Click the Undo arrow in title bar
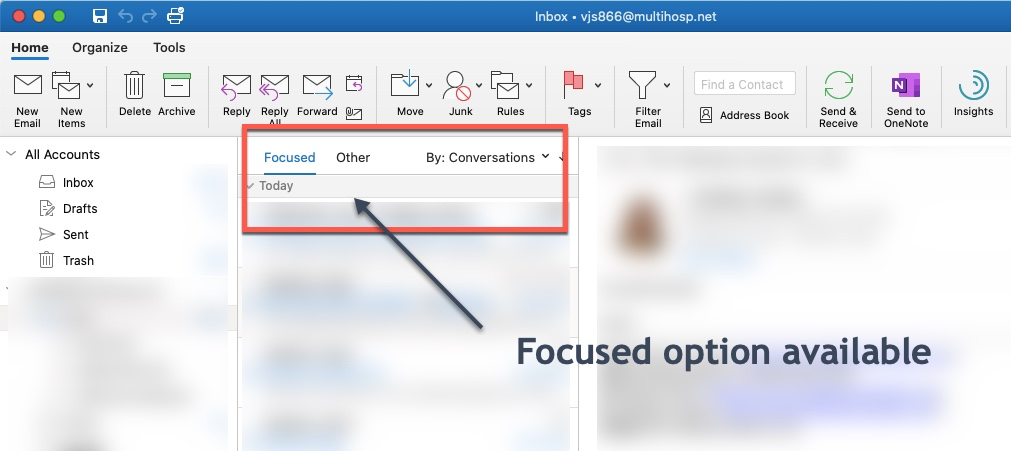 (126, 16)
